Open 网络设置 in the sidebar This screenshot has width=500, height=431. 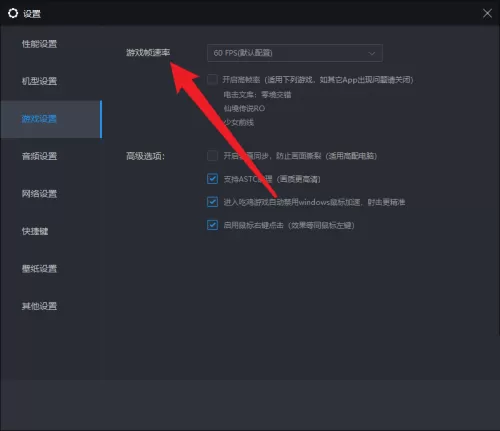click(39, 194)
